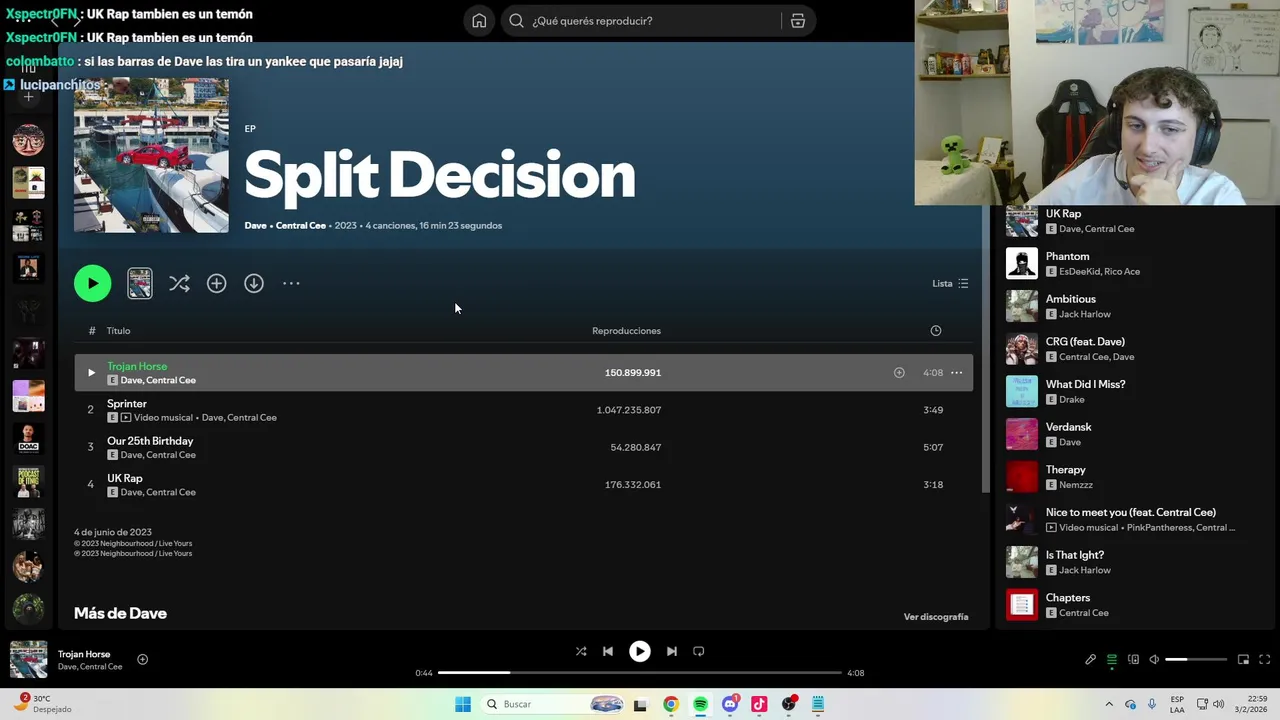This screenshot has width=1280, height=720.
Task: Open Chrome from the taskbar
Action: point(671,704)
